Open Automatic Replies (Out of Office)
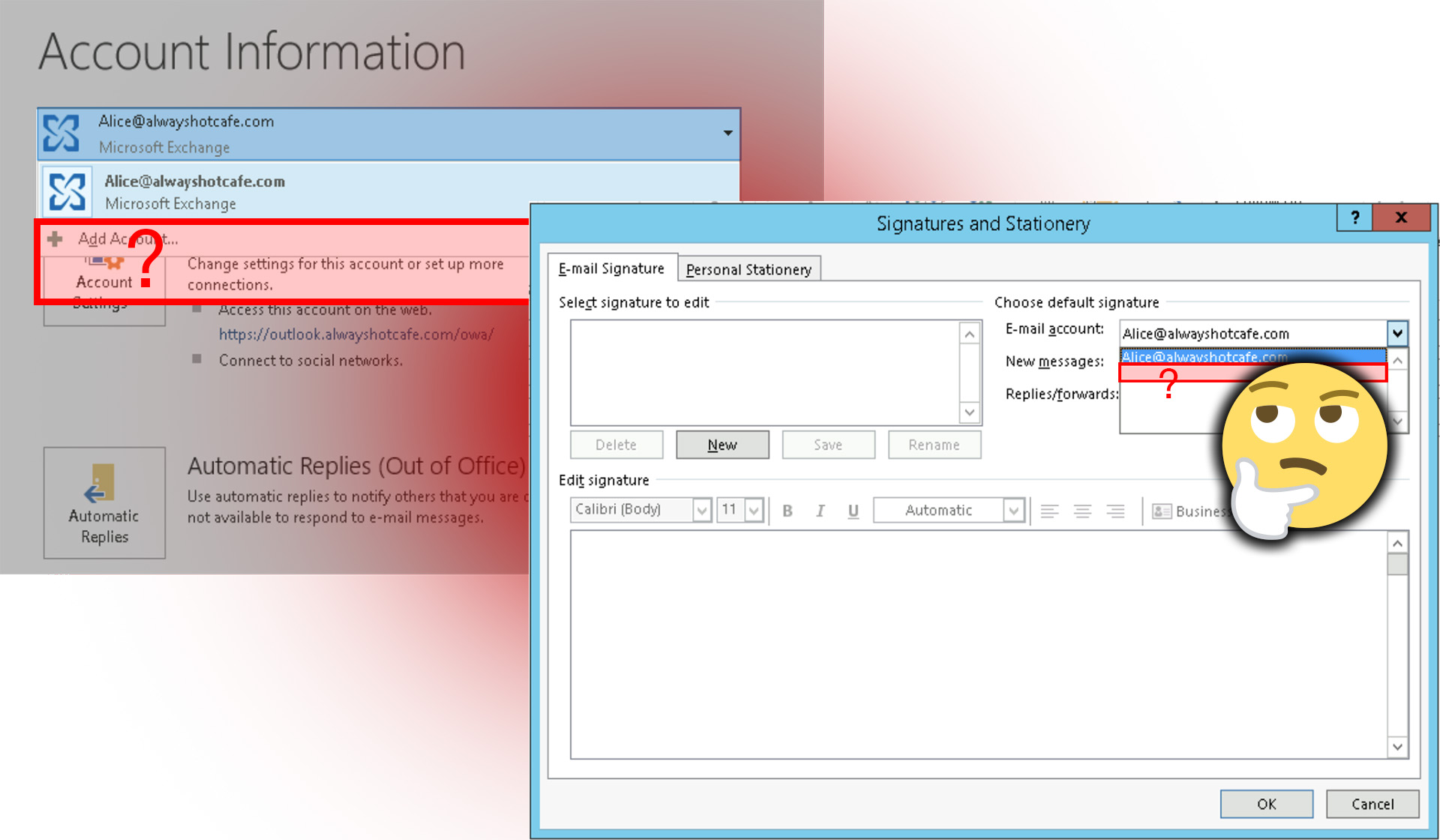Viewport: 1440px width, 840px height. pyautogui.click(x=104, y=502)
